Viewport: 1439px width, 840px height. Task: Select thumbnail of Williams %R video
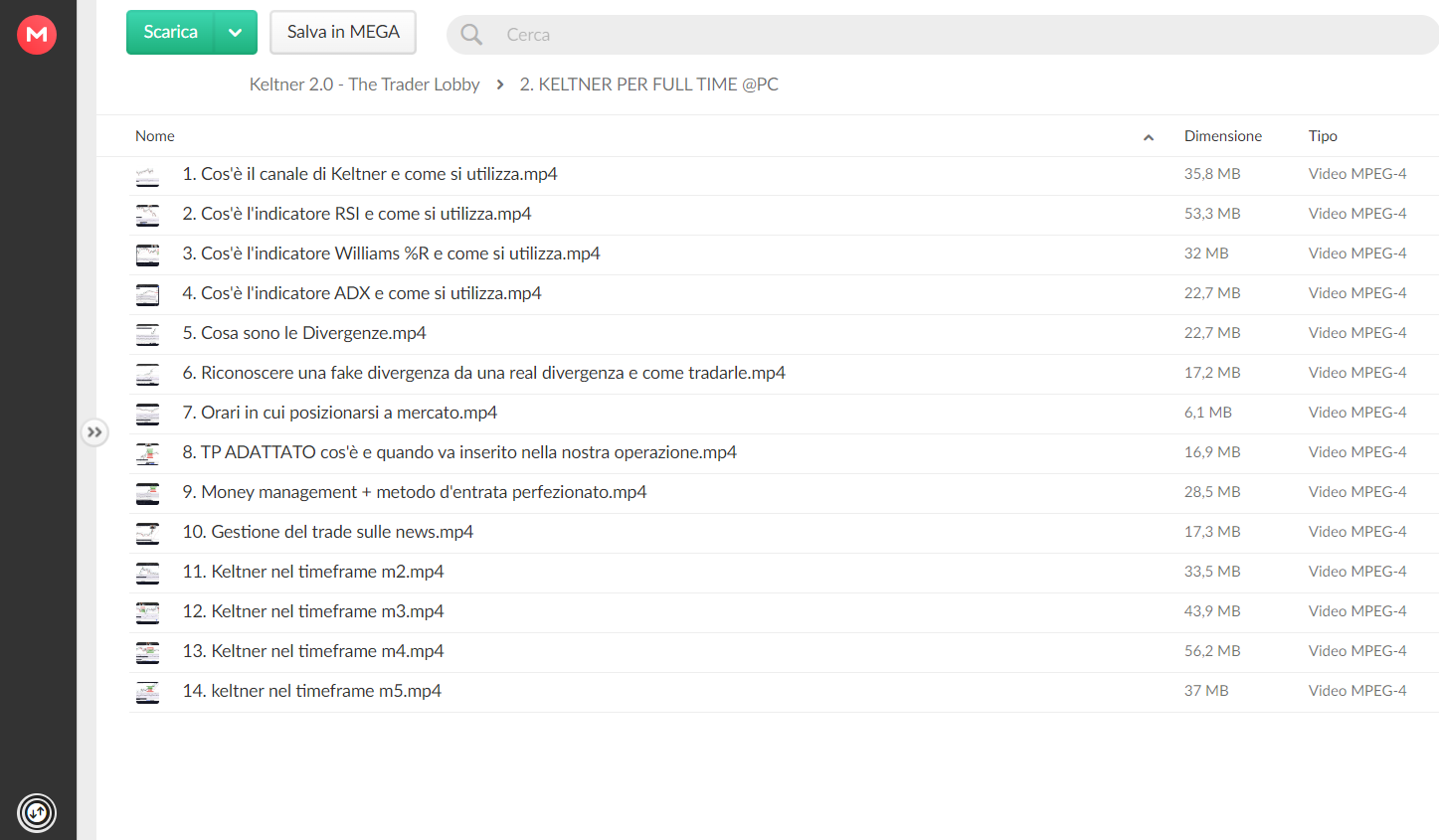pos(147,254)
